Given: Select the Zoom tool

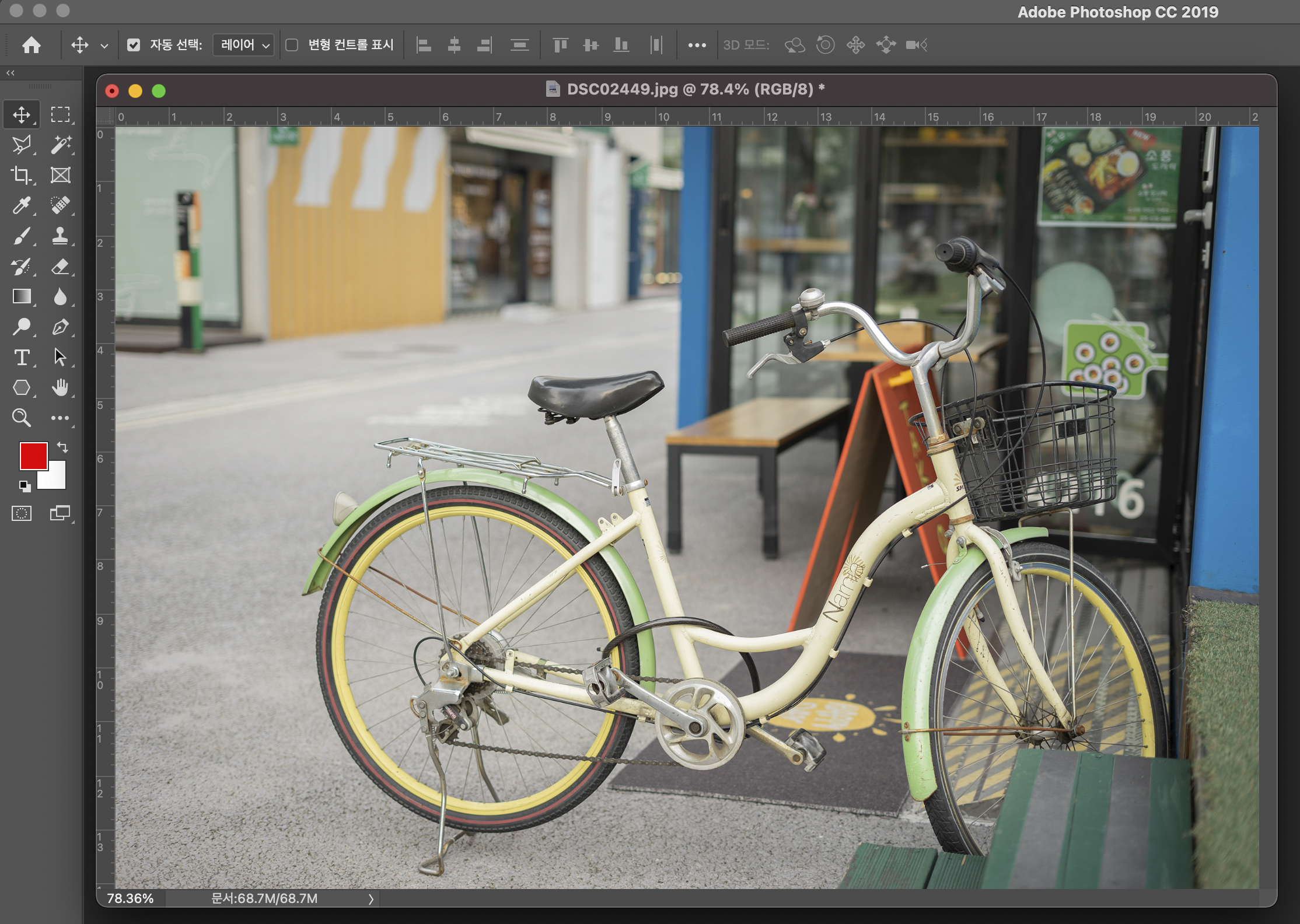Looking at the screenshot, I should point(22,418).
